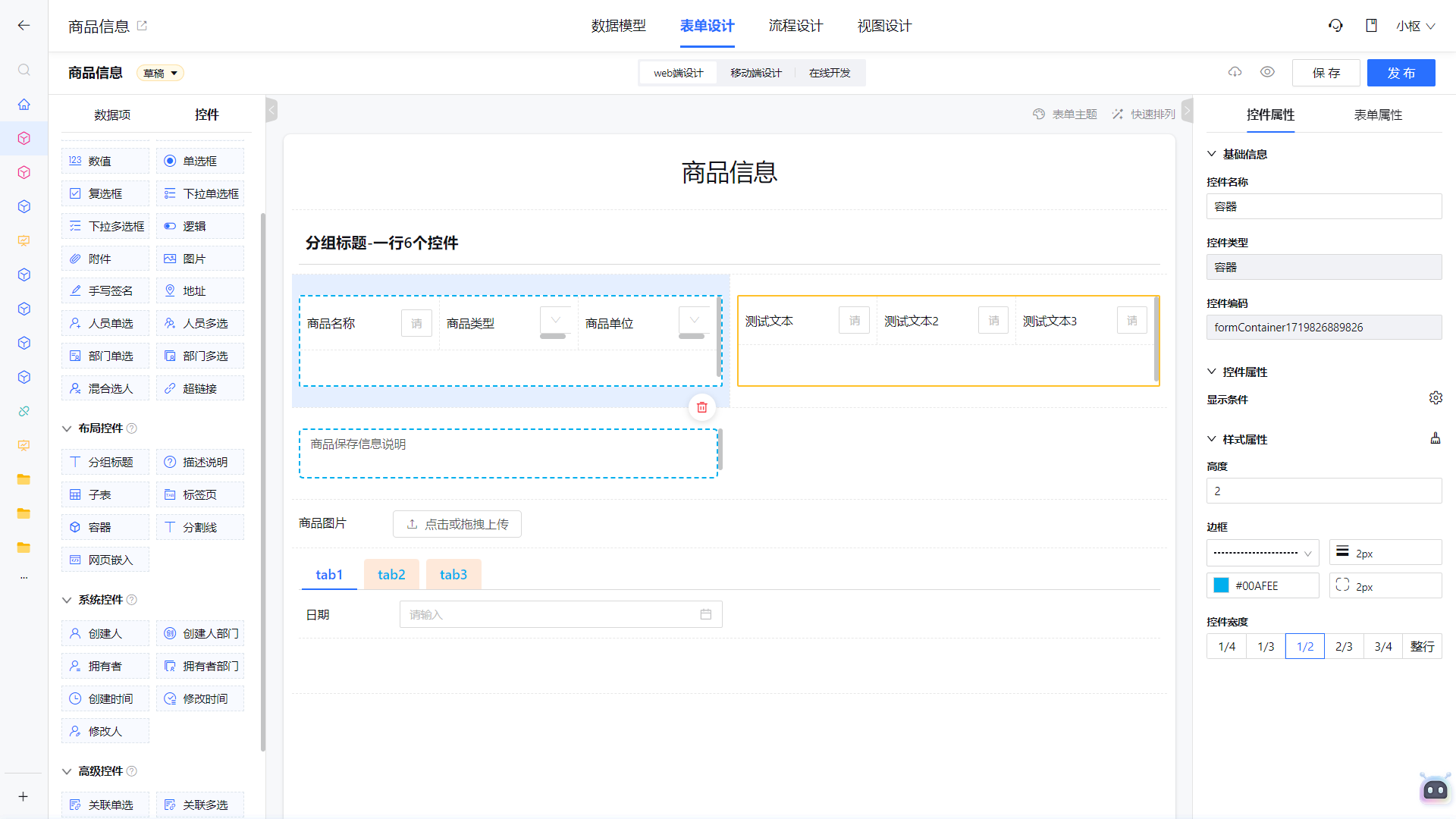
Task: Add the 创建时间 system control
Action: (x=105, y=698)
